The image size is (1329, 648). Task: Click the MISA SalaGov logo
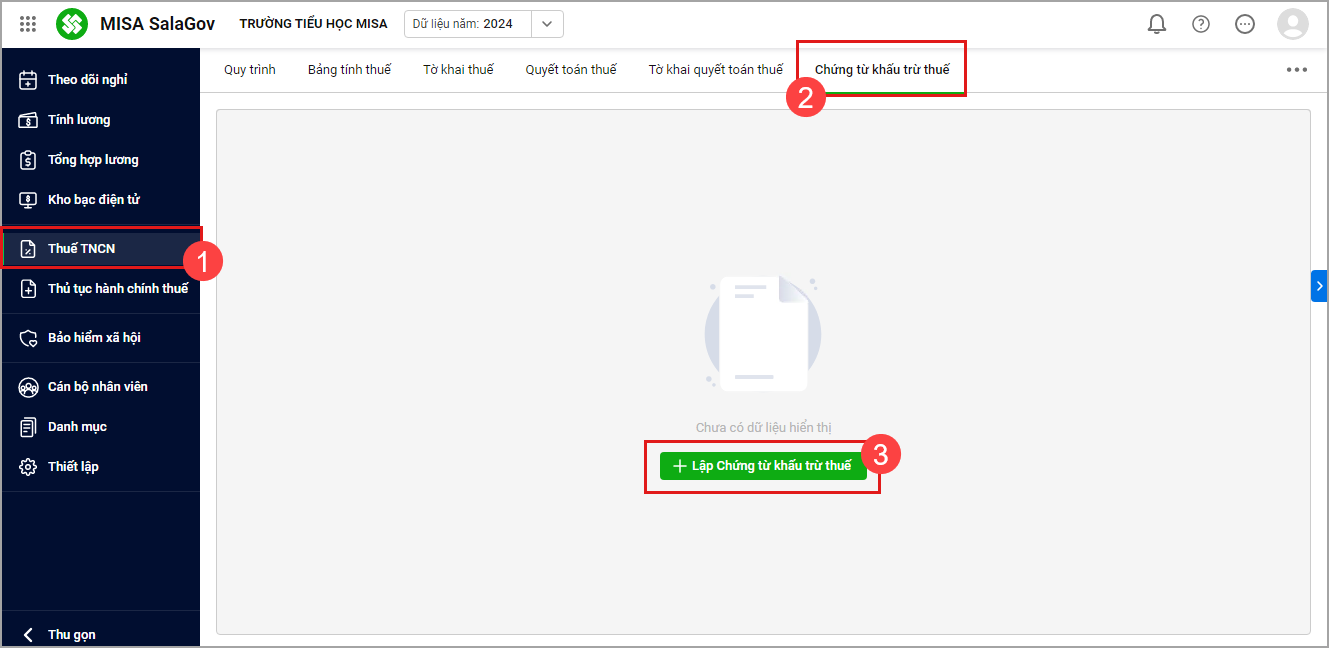tap(72, 24)
